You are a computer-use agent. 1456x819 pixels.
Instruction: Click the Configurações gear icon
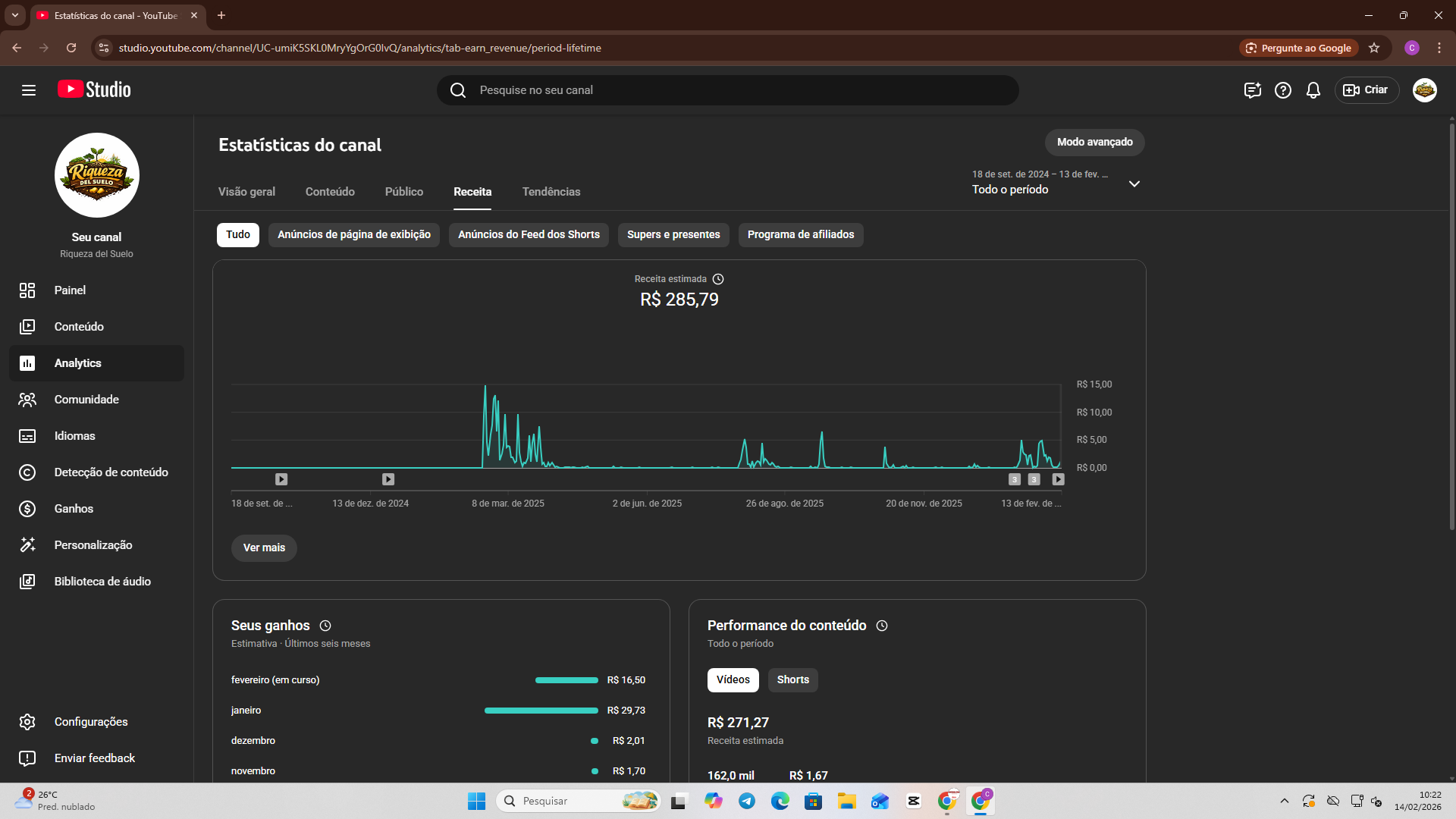pos(27,722)
